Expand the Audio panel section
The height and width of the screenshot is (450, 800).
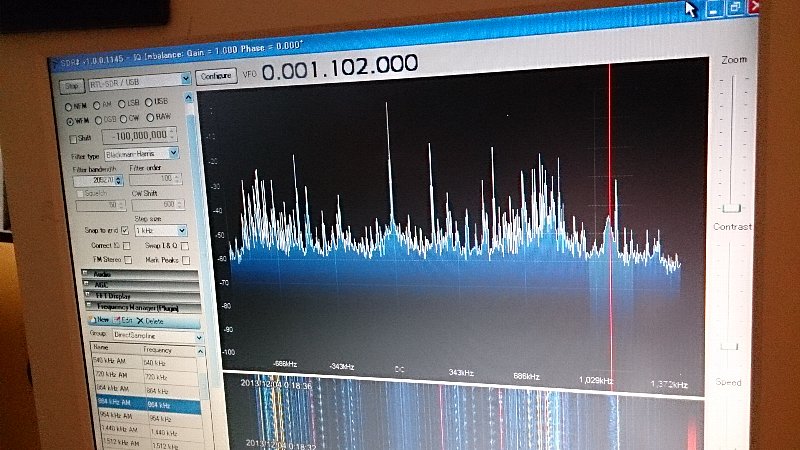[x=85, y=273]
